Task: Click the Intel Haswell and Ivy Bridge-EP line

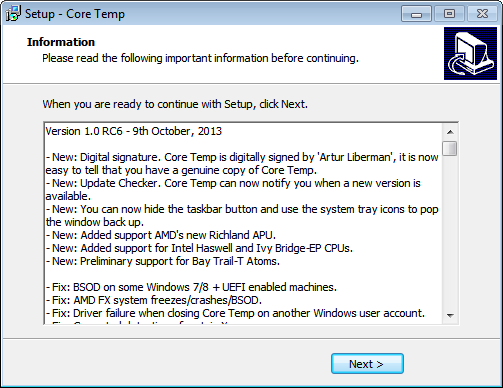Action: click(199, 248)
